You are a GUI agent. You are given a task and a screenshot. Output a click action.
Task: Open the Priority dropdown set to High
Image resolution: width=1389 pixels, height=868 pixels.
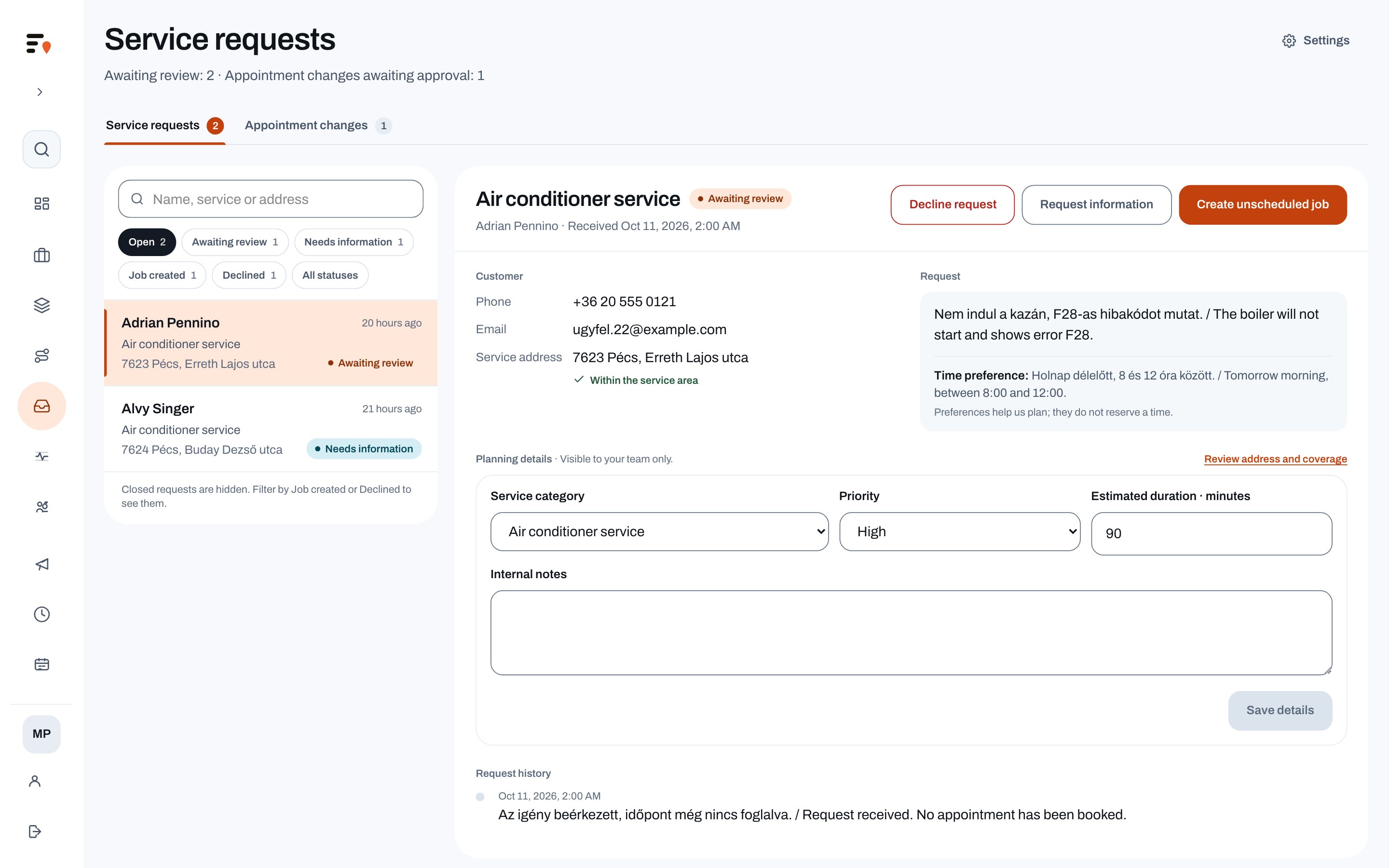click(959, 531)
